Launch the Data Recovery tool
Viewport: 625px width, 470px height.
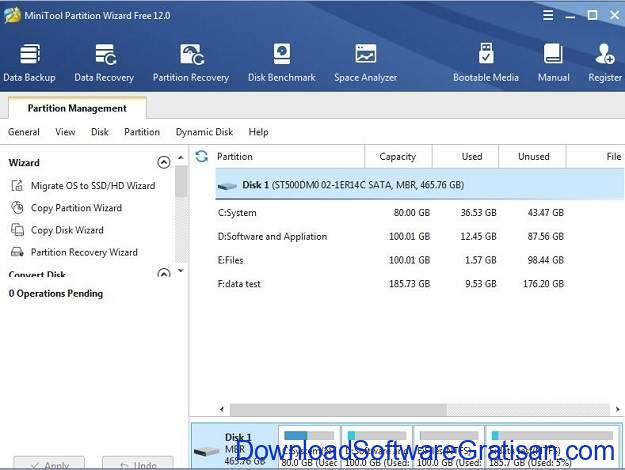point(104,62)
